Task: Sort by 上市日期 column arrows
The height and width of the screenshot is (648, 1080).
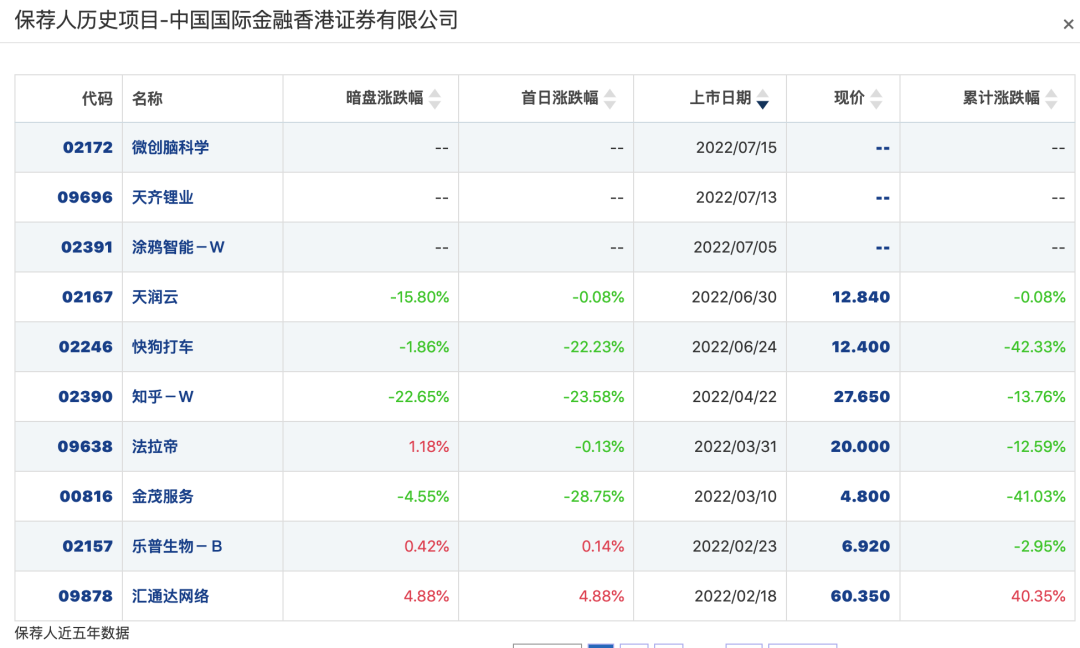Action: click(x=762, y=99)
